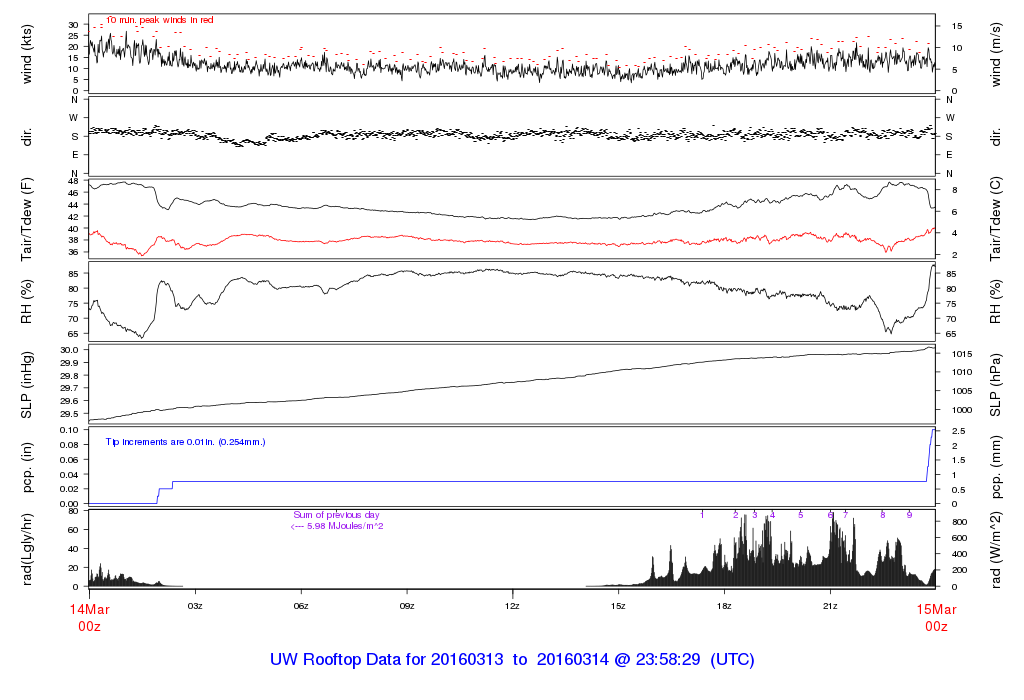Select the 06z time axis label
This screenshot has width=1024, height=700.
(301, 606)
